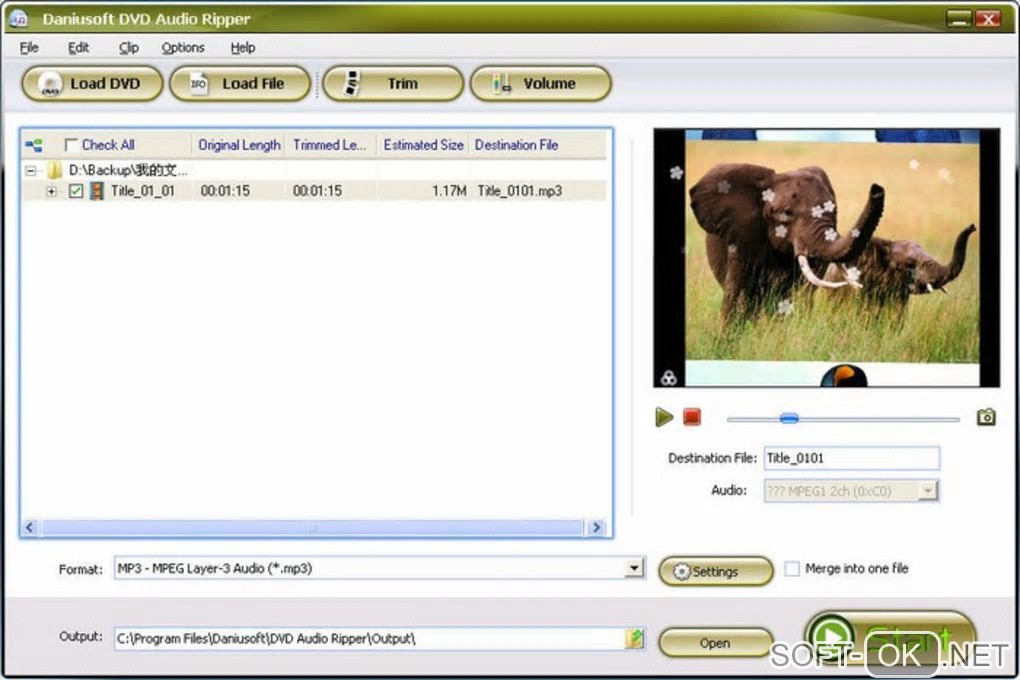Click the preview seek slider handle

[789, 418]
